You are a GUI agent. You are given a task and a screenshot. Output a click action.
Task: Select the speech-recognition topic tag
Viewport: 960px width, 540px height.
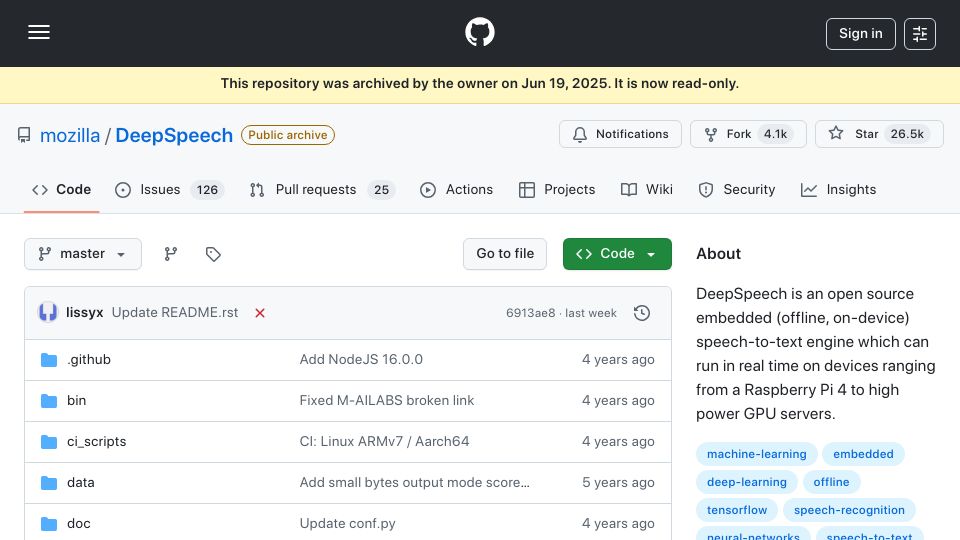pos(849,510)
